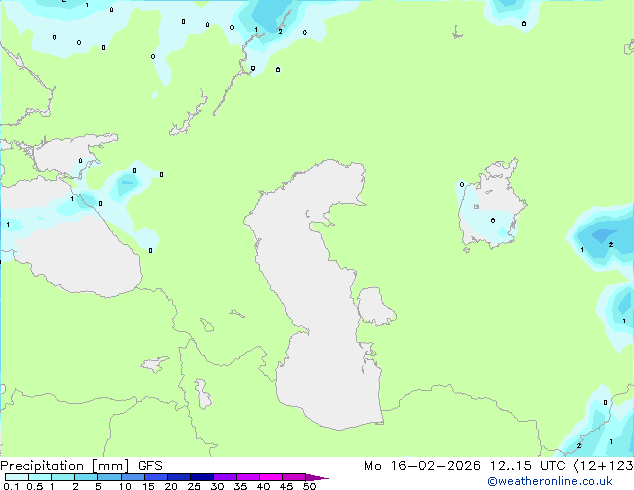Click the '50' legend scale value

309,486
